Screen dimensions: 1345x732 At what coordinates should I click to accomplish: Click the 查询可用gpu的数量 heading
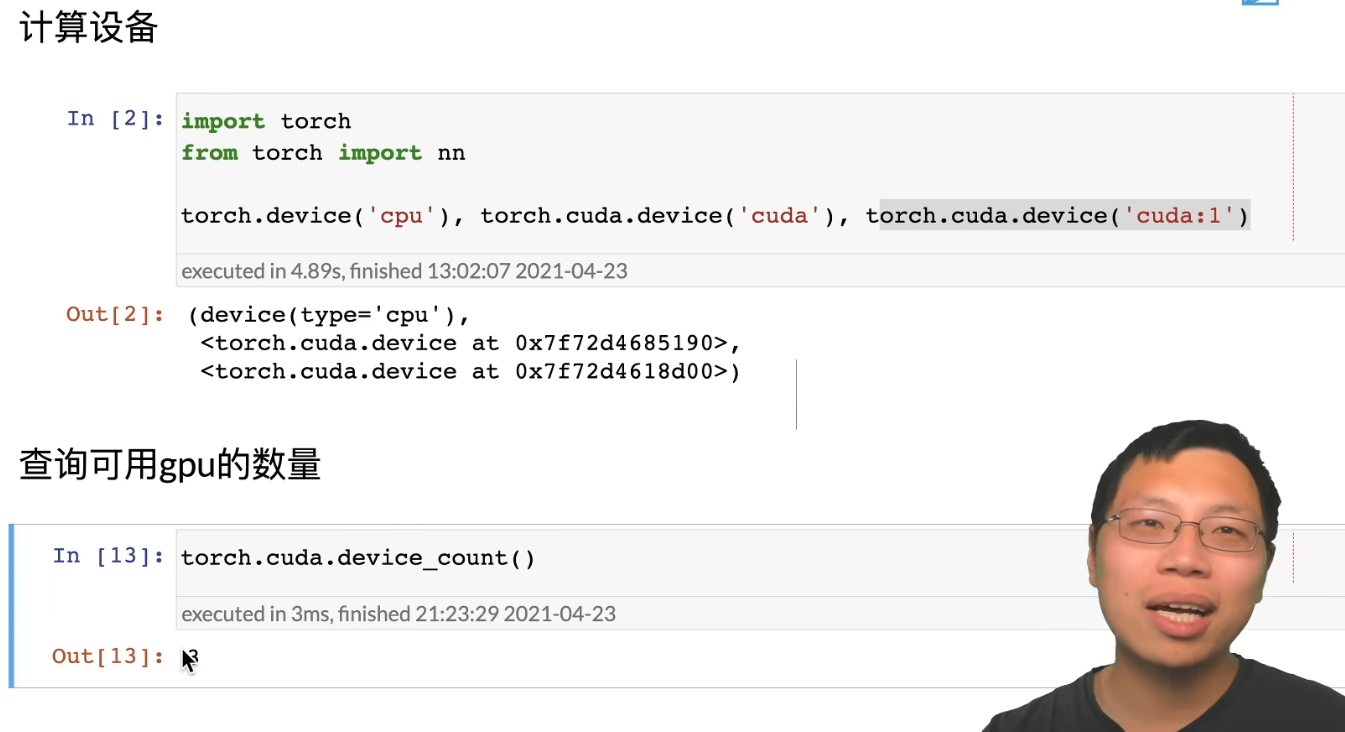click(x=170, y=465)
